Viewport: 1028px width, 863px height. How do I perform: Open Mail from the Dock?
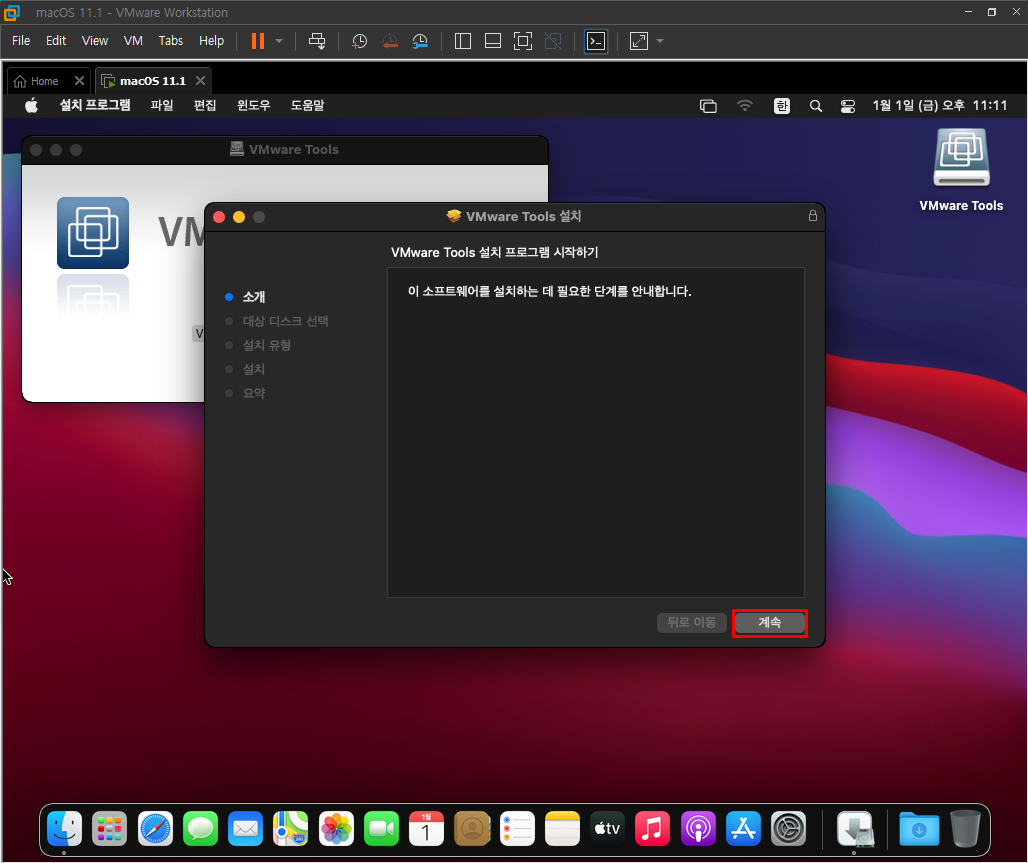(246, 828)
